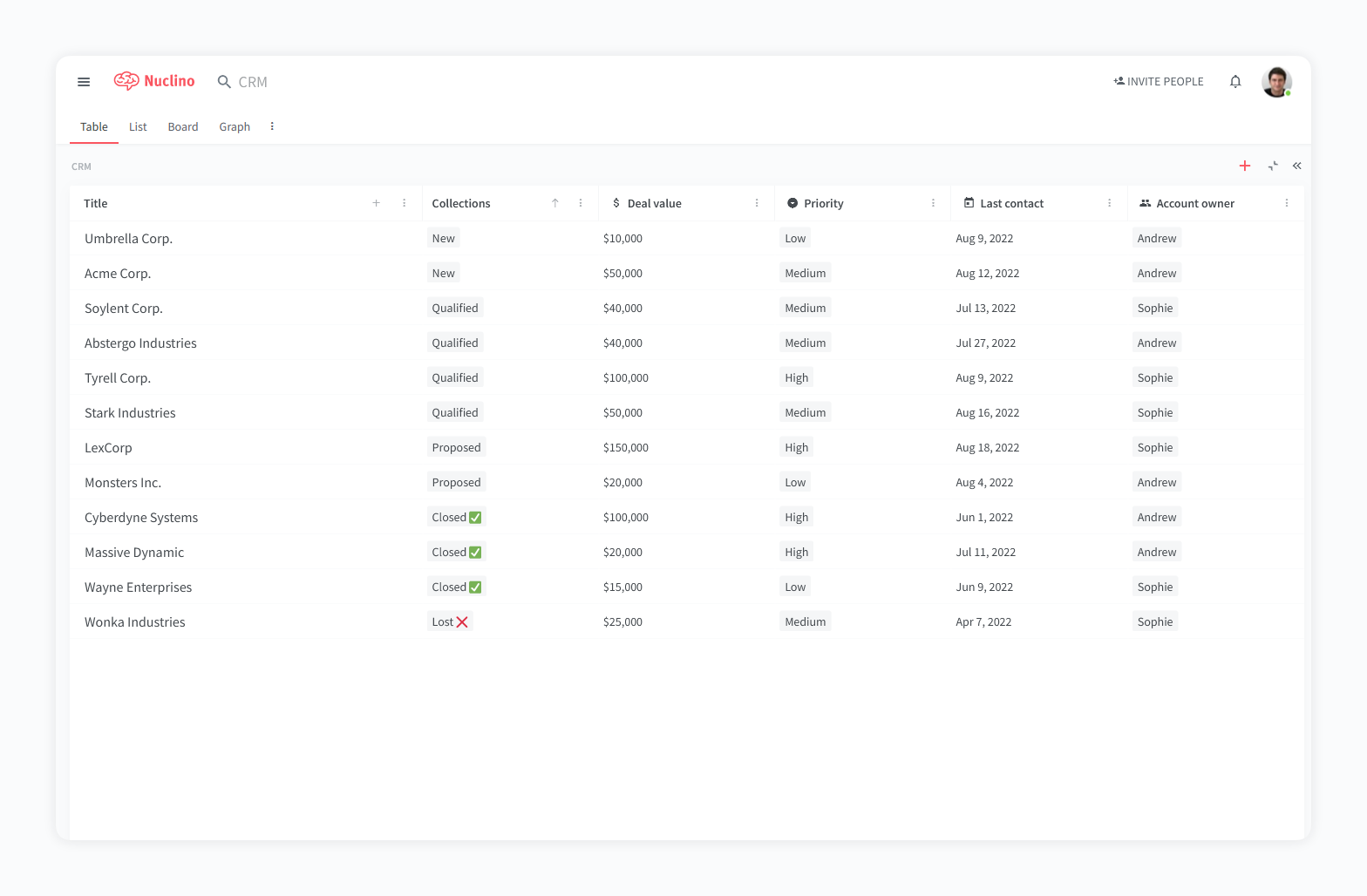
Task: Click the Nuclino brain logo
Action: 126,81
